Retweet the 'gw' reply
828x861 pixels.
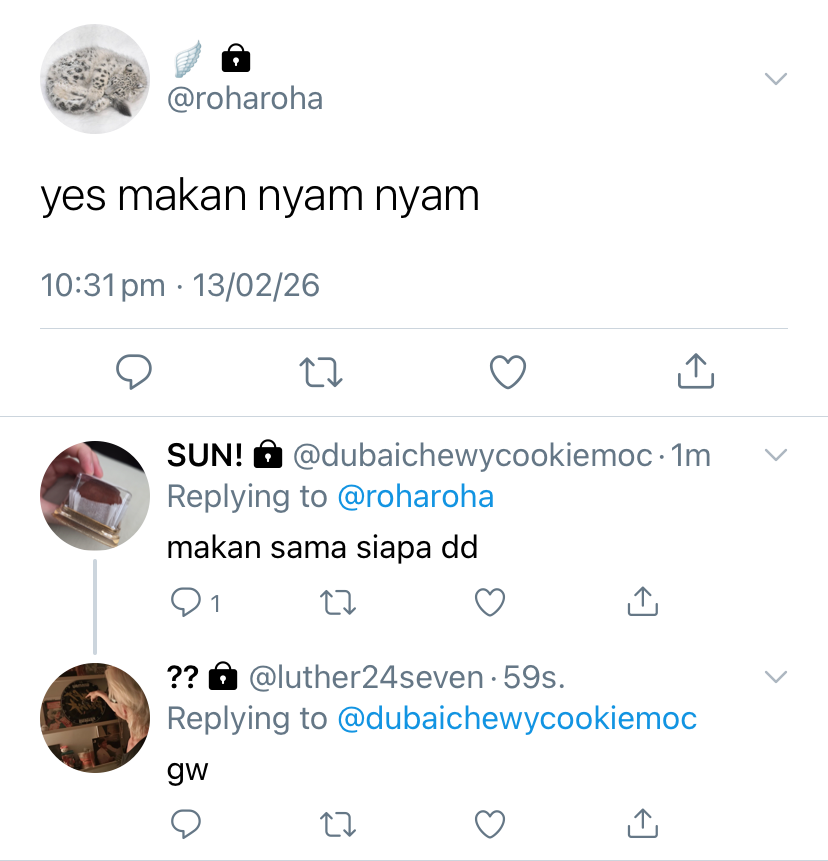coord(338,824)
